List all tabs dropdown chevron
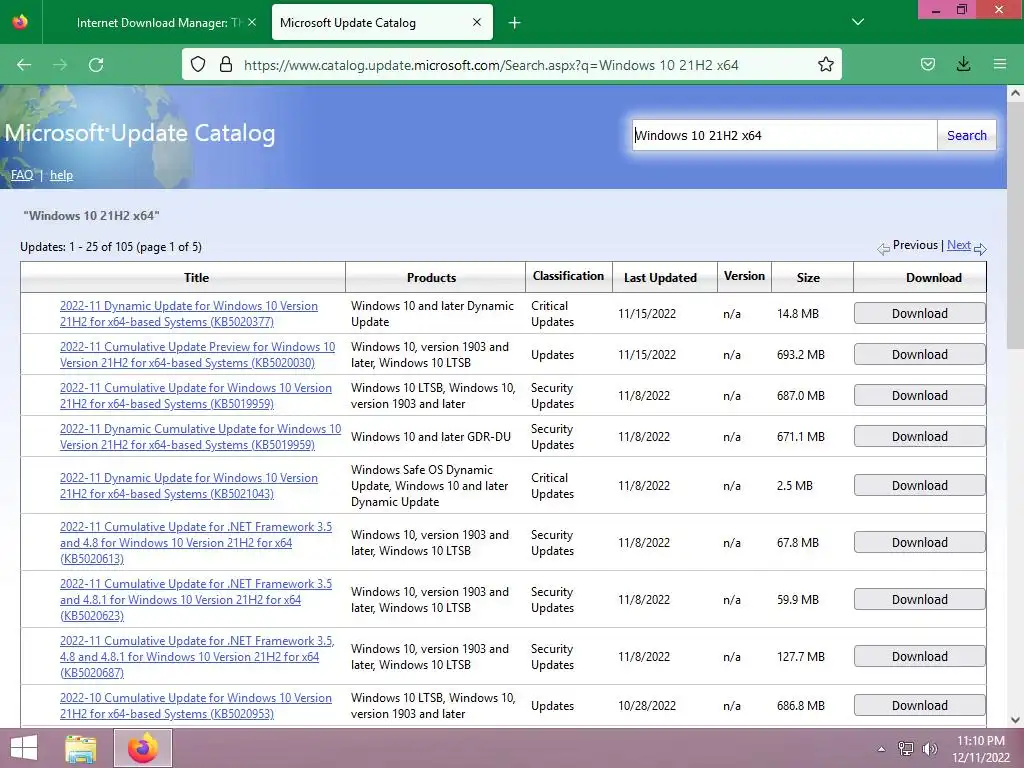The height and width of the screenshot is (768, 1024). [x=858, y=22]
